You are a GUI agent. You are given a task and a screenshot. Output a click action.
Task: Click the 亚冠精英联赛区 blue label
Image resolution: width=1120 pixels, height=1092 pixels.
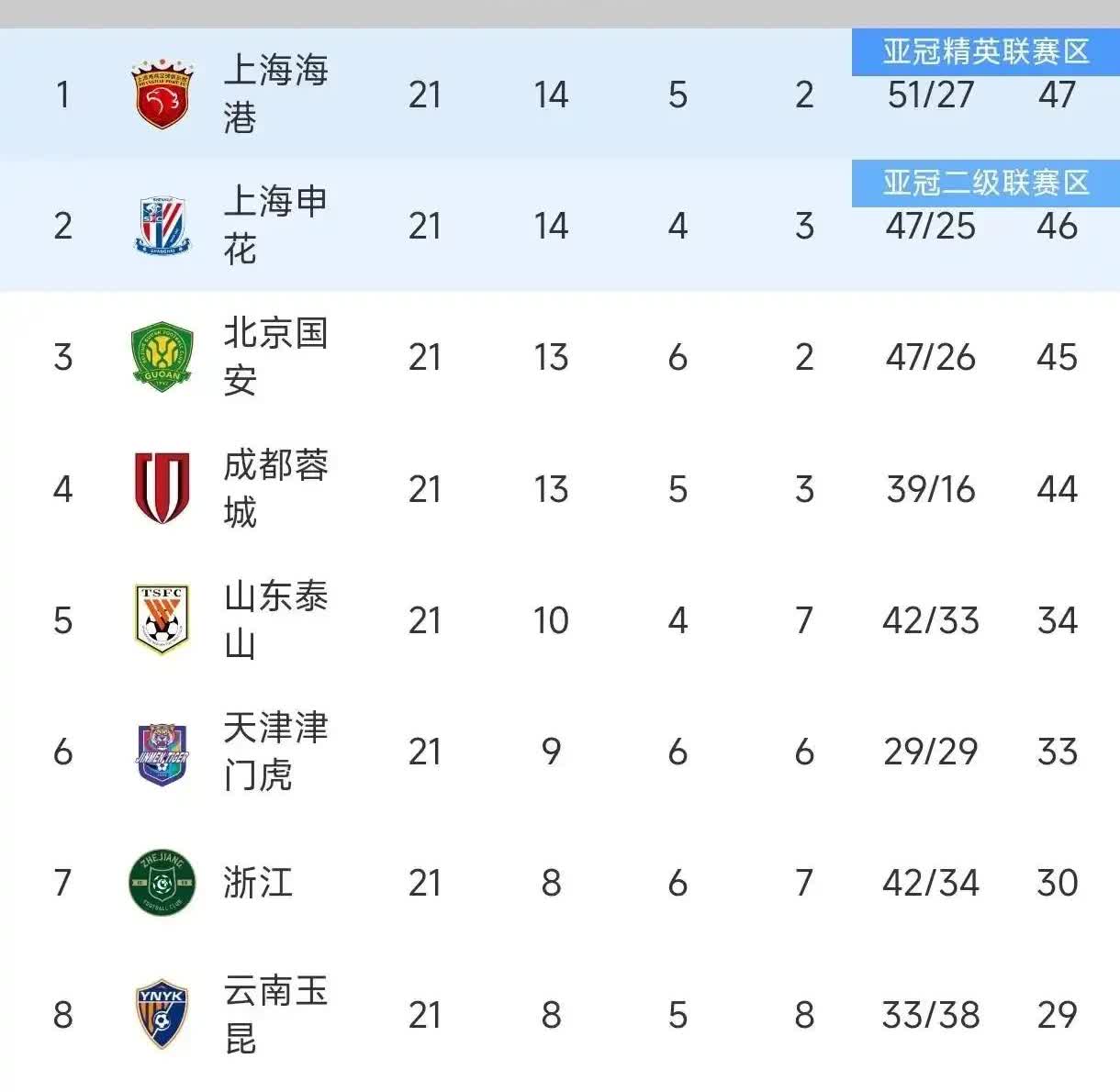click(985, 51)
